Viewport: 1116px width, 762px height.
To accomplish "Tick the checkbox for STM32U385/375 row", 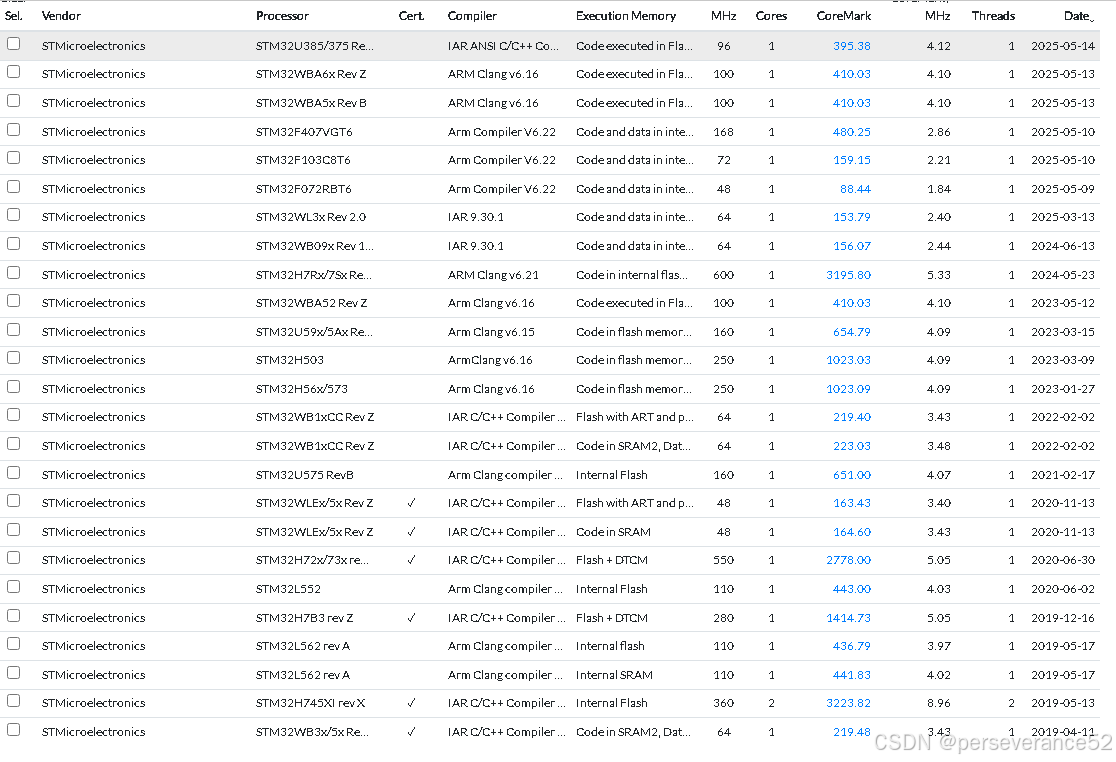I will 14,44.
